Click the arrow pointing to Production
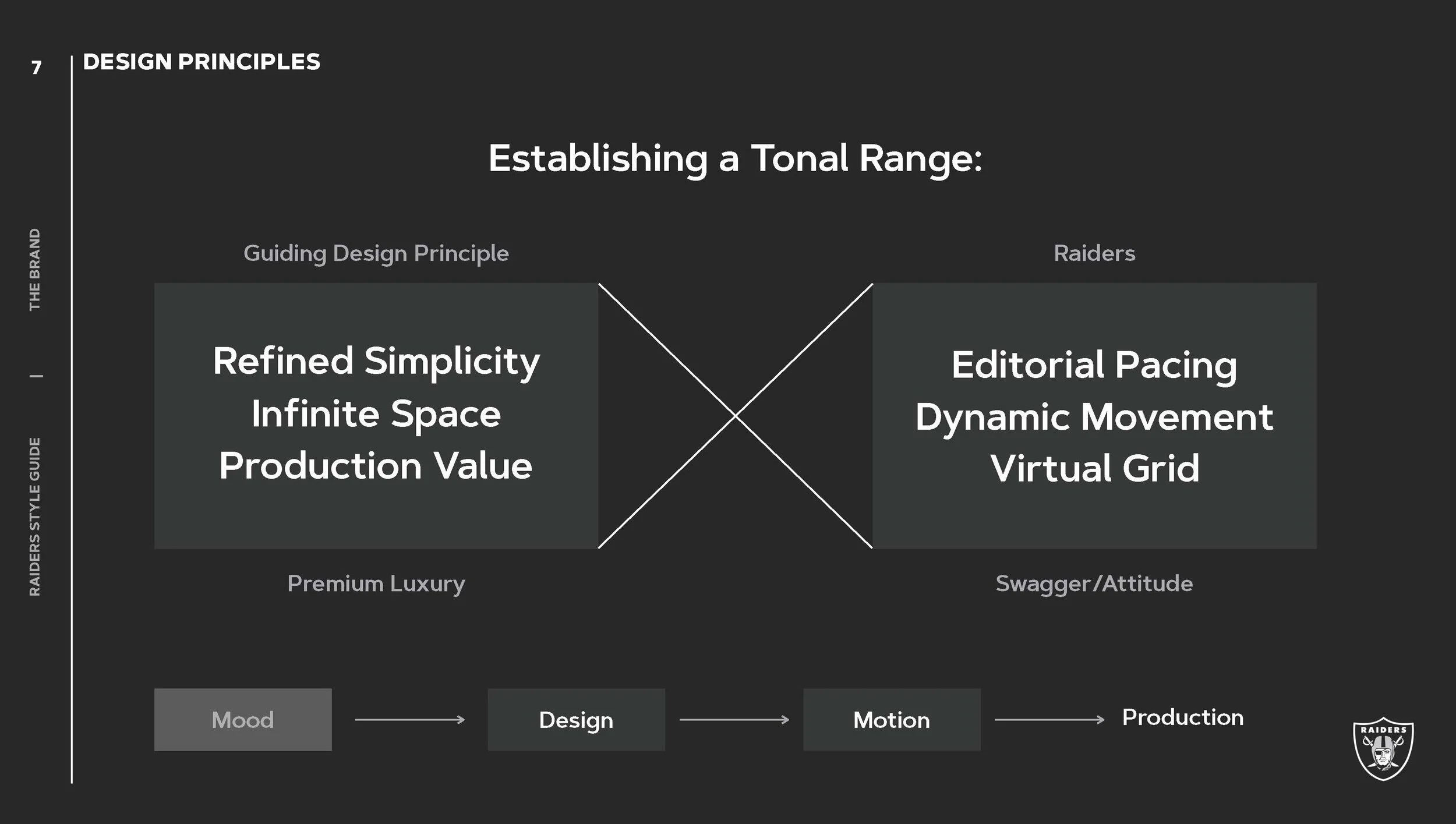 click(1049, 720)
